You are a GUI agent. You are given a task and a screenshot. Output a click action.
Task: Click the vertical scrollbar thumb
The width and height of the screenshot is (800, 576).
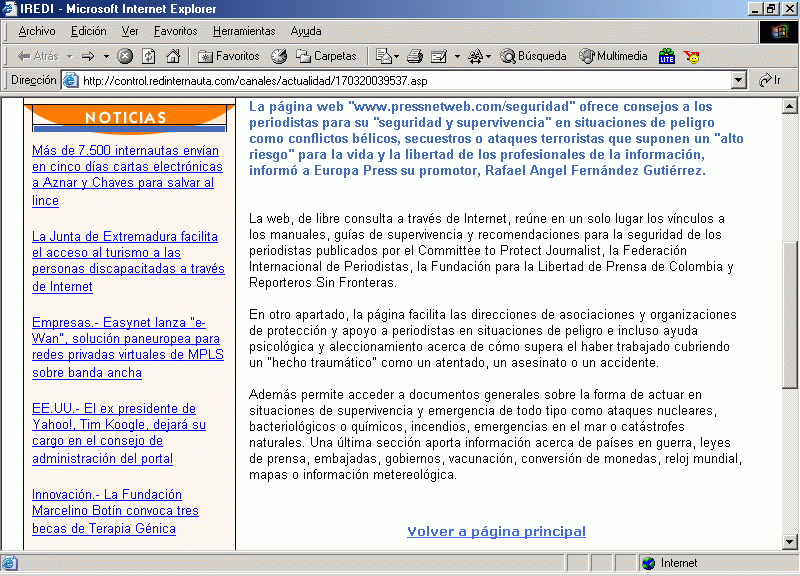click(789, 315)
